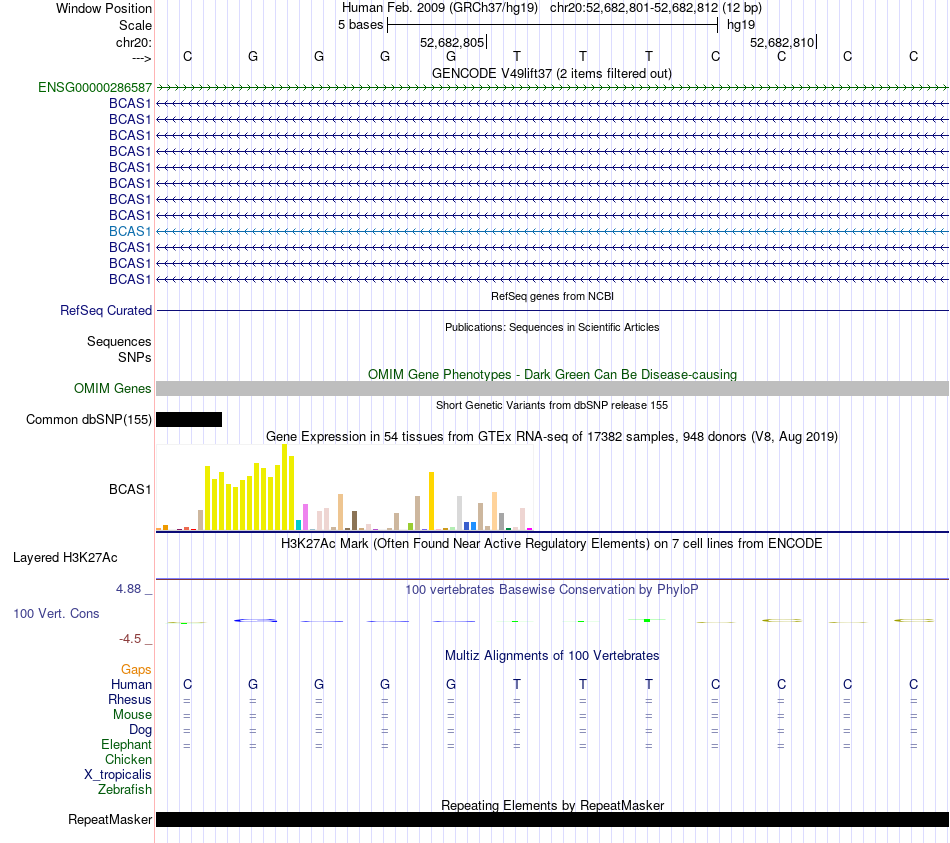Click the 5 bases scale text
Viewport: 950px width, 843px height.
360,25
